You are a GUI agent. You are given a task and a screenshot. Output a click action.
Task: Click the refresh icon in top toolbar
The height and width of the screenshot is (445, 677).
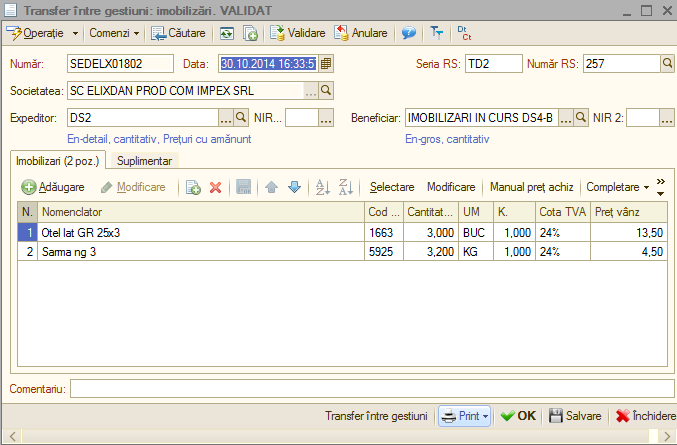[227, 33]
